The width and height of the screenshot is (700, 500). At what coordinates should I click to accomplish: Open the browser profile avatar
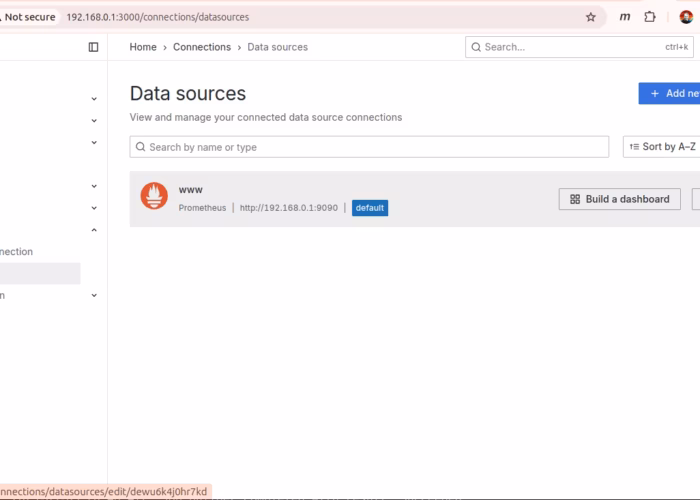tap(686, 17)
